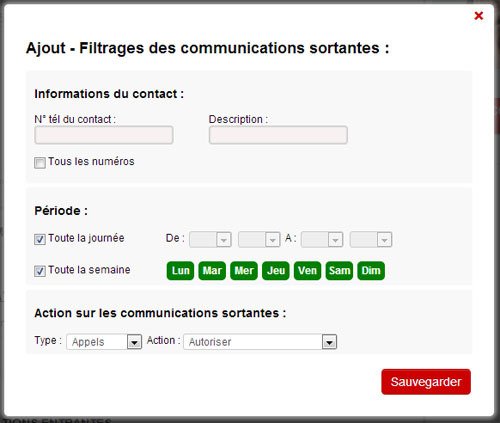
Task: Toggle the Ven day button
Action: 307,271
